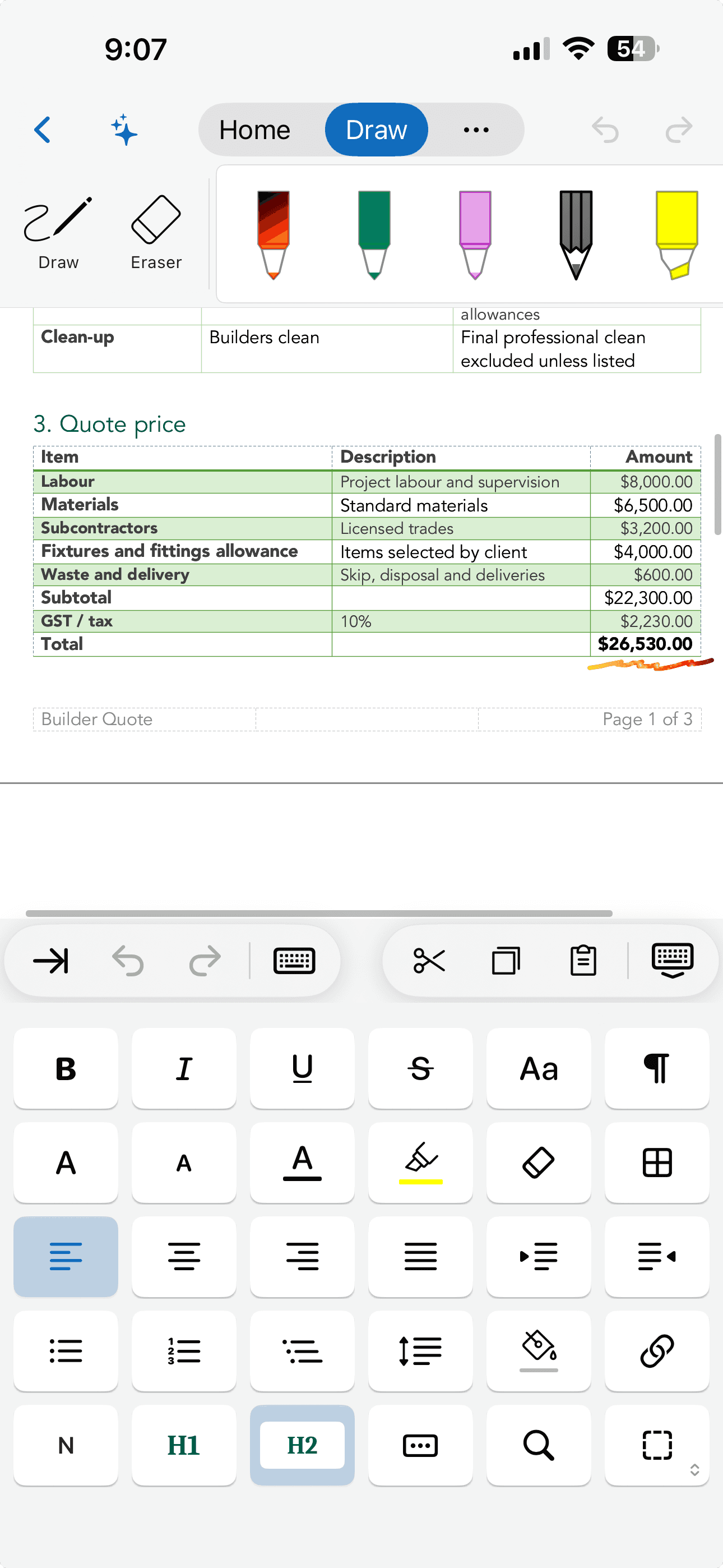This screenshot has width=723, height=1568.
Task: Open the more tabs ellipsis menu
Action: (476, 130)
